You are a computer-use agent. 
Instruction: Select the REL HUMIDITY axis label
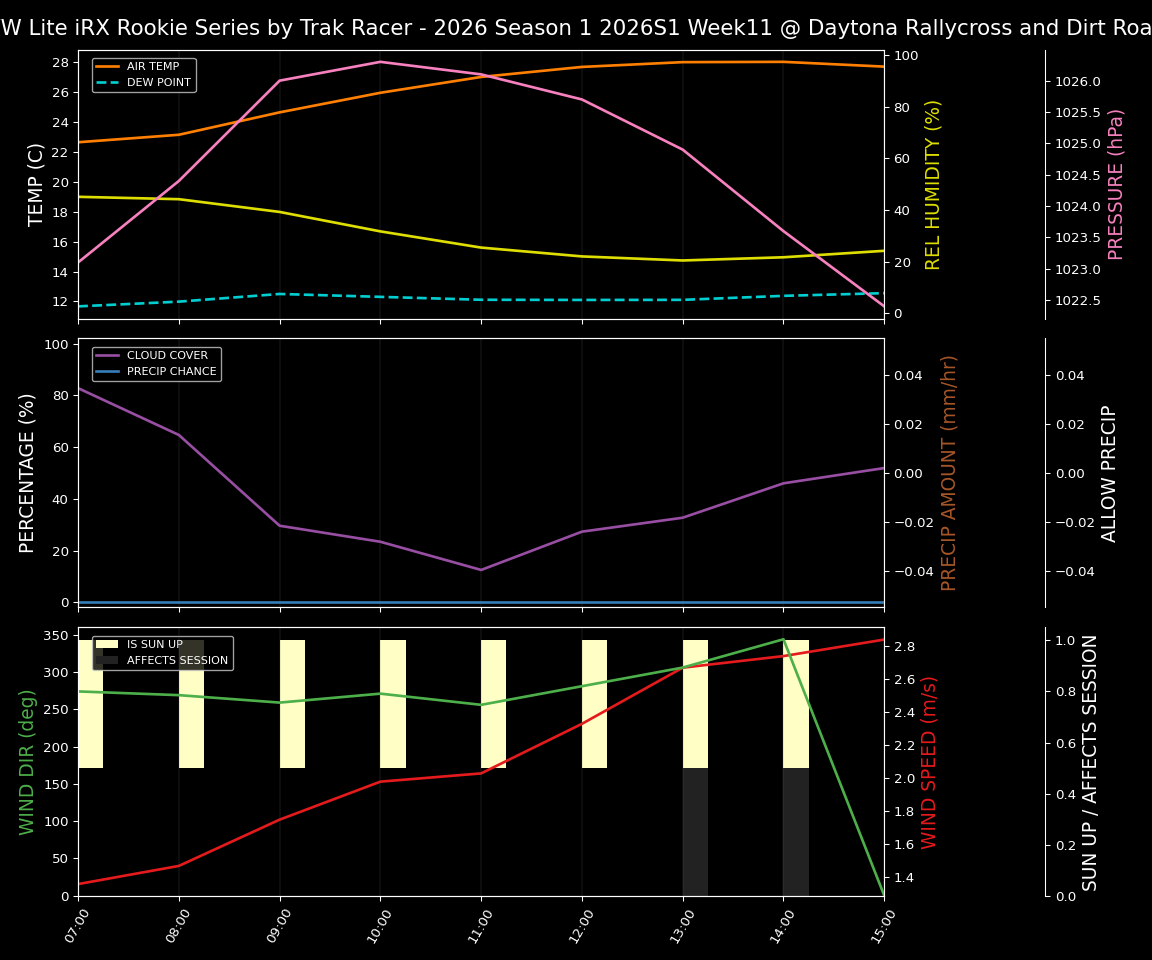(x=934, y=183)
